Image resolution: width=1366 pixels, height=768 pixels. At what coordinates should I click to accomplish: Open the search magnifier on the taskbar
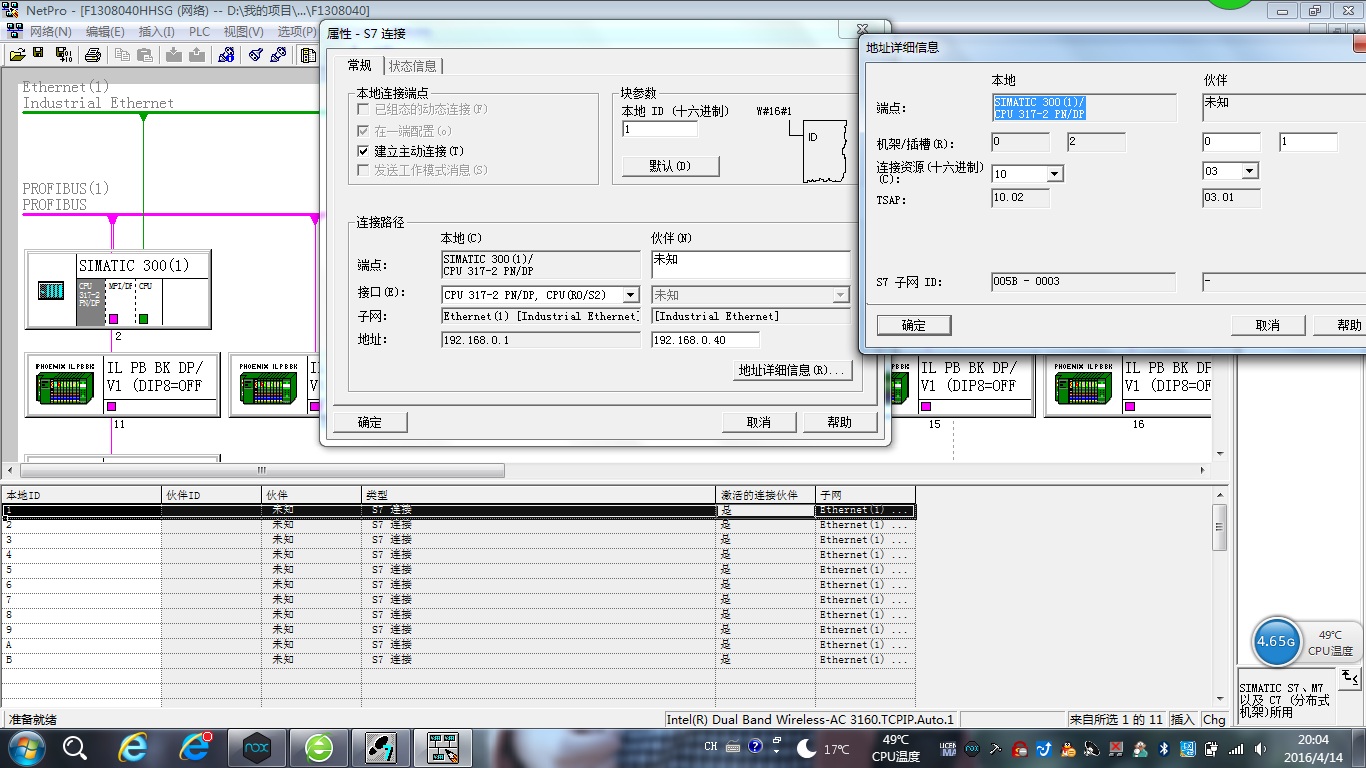pyautogui.click(x=75, y=747)
